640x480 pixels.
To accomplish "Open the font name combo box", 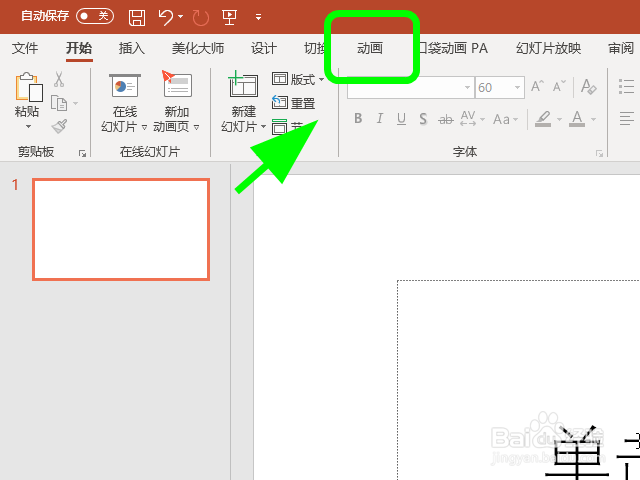I will click(x=411, y=87).
